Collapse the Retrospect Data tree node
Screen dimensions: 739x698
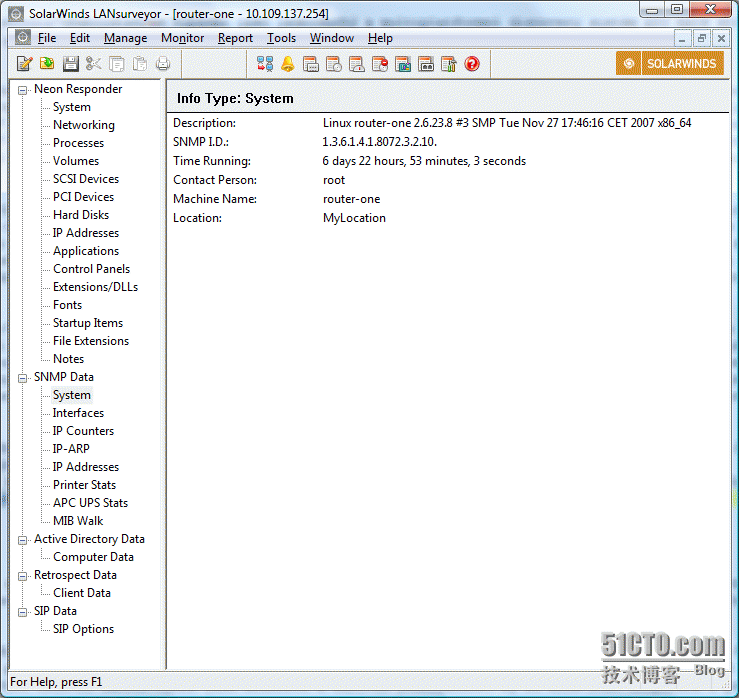pyautogui.click(x=22, y=576)
